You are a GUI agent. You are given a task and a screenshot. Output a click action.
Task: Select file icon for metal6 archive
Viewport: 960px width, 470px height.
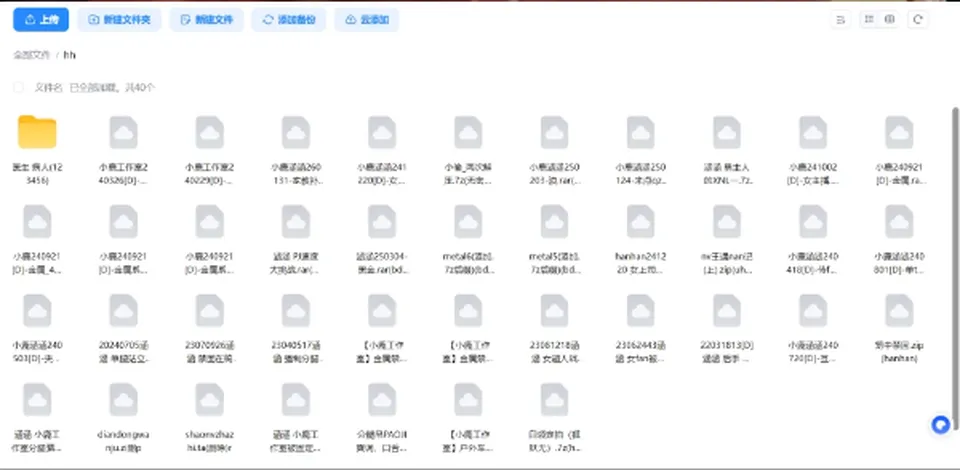click(x=468, y=222)
